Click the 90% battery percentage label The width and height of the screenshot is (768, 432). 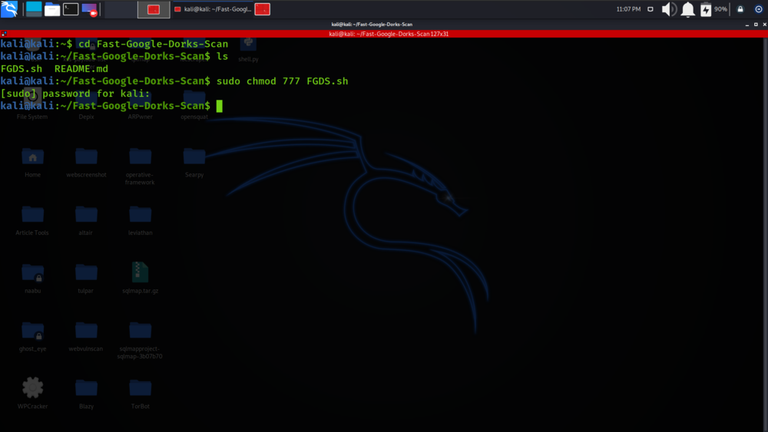720,9
